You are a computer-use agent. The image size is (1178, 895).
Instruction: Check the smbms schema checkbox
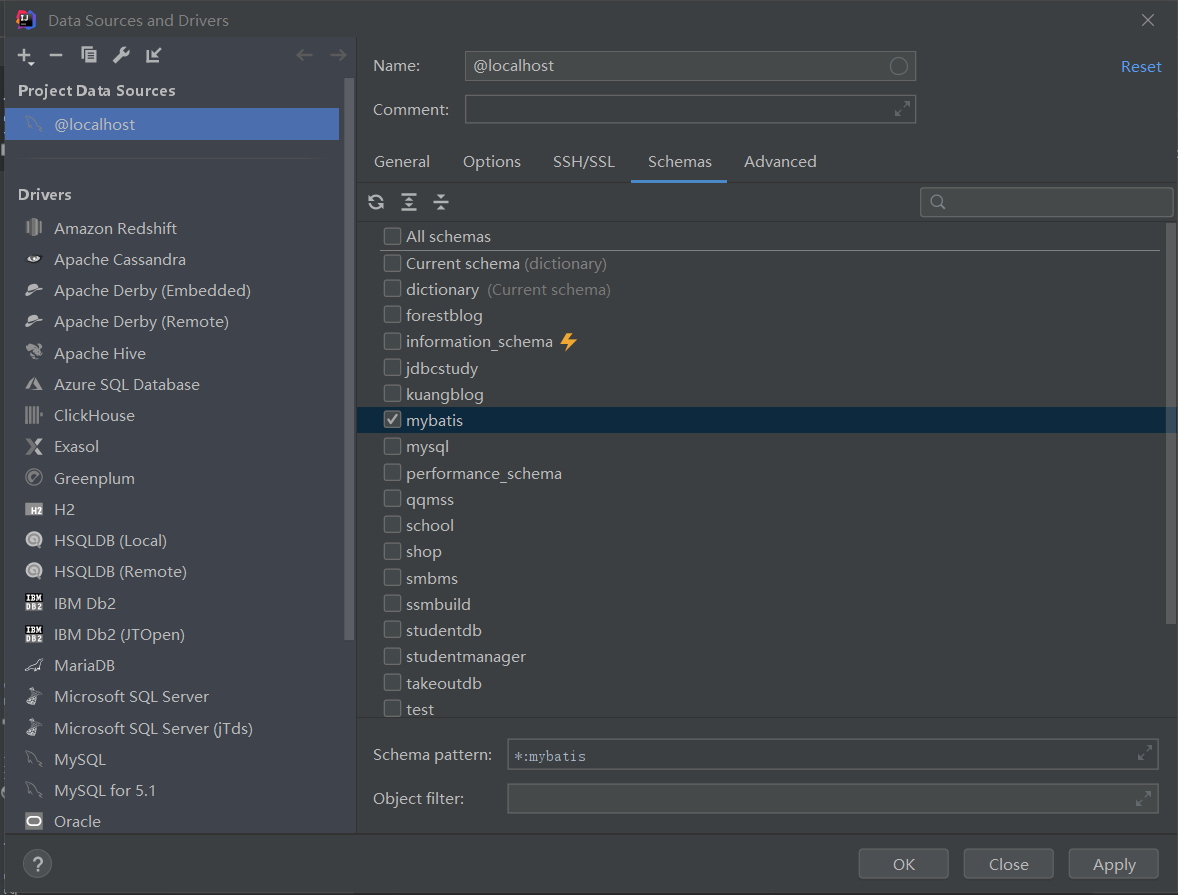pos(392,578)
